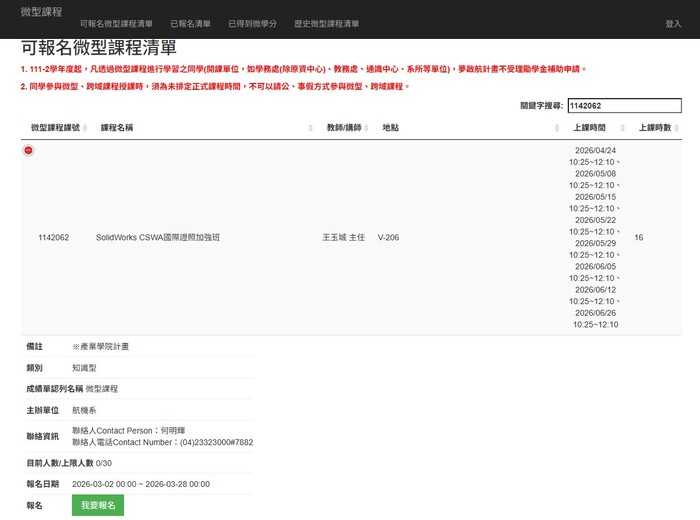Select remark text ※產業學院計畫
Image resolution: width=700 pixels, height=520 pixels.
click(x=100, y=346)
